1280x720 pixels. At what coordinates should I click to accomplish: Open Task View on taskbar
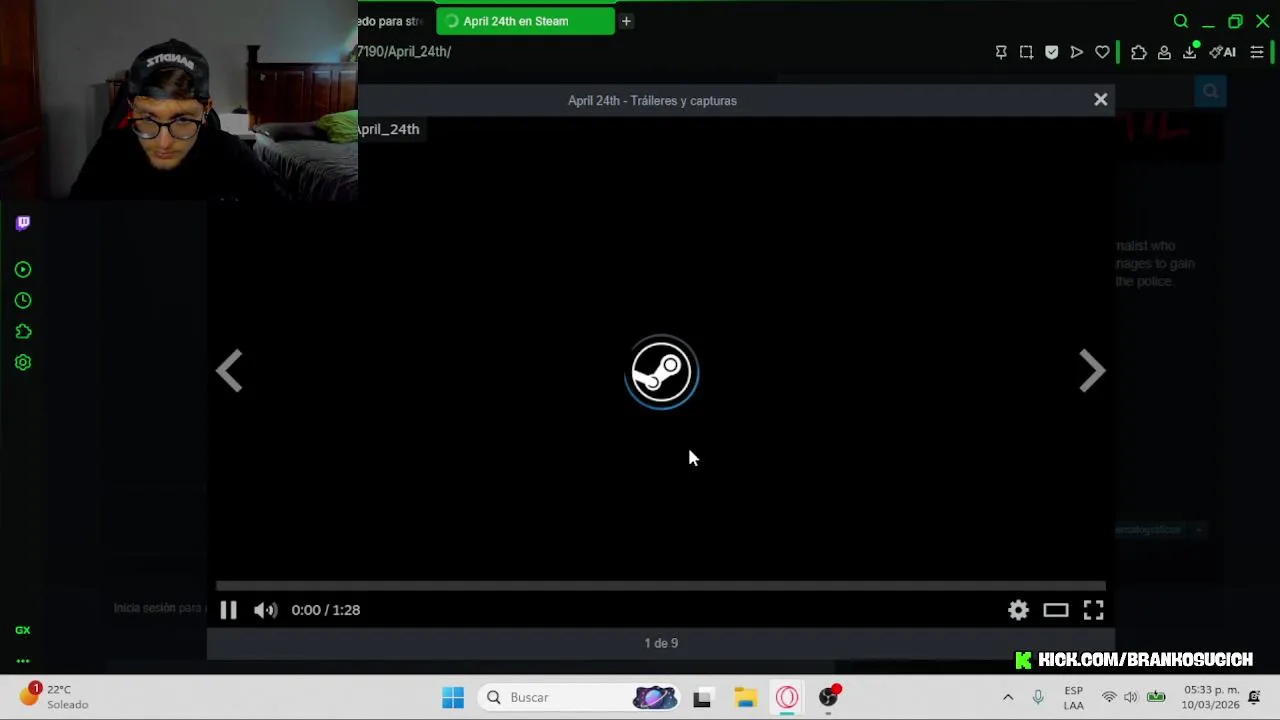[702, 698]
